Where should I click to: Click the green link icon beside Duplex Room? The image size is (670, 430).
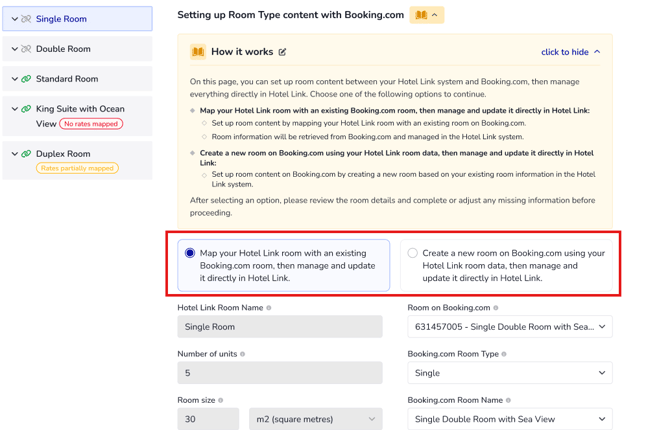[26, 154]
